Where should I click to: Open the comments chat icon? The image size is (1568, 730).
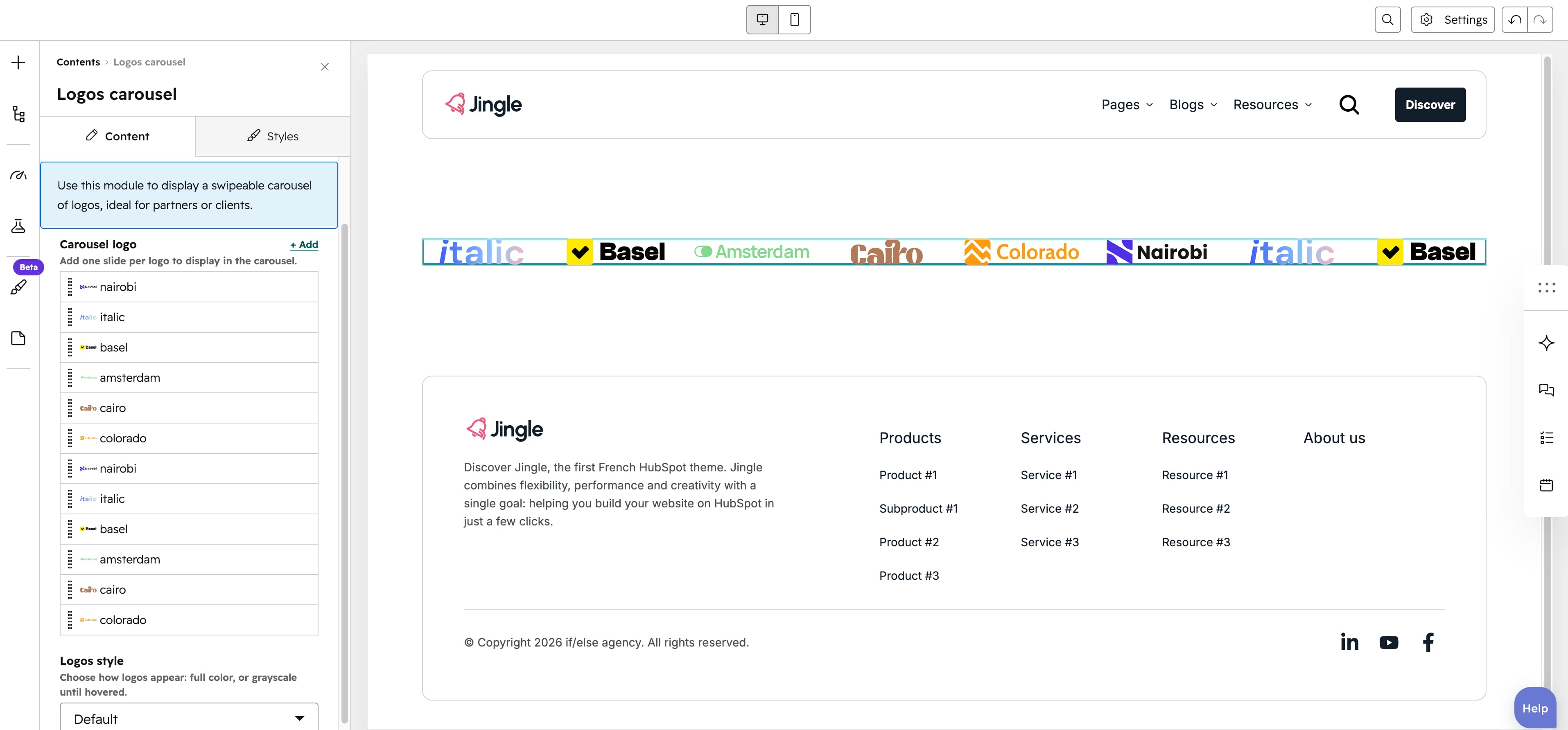(x=1546, y=389)
